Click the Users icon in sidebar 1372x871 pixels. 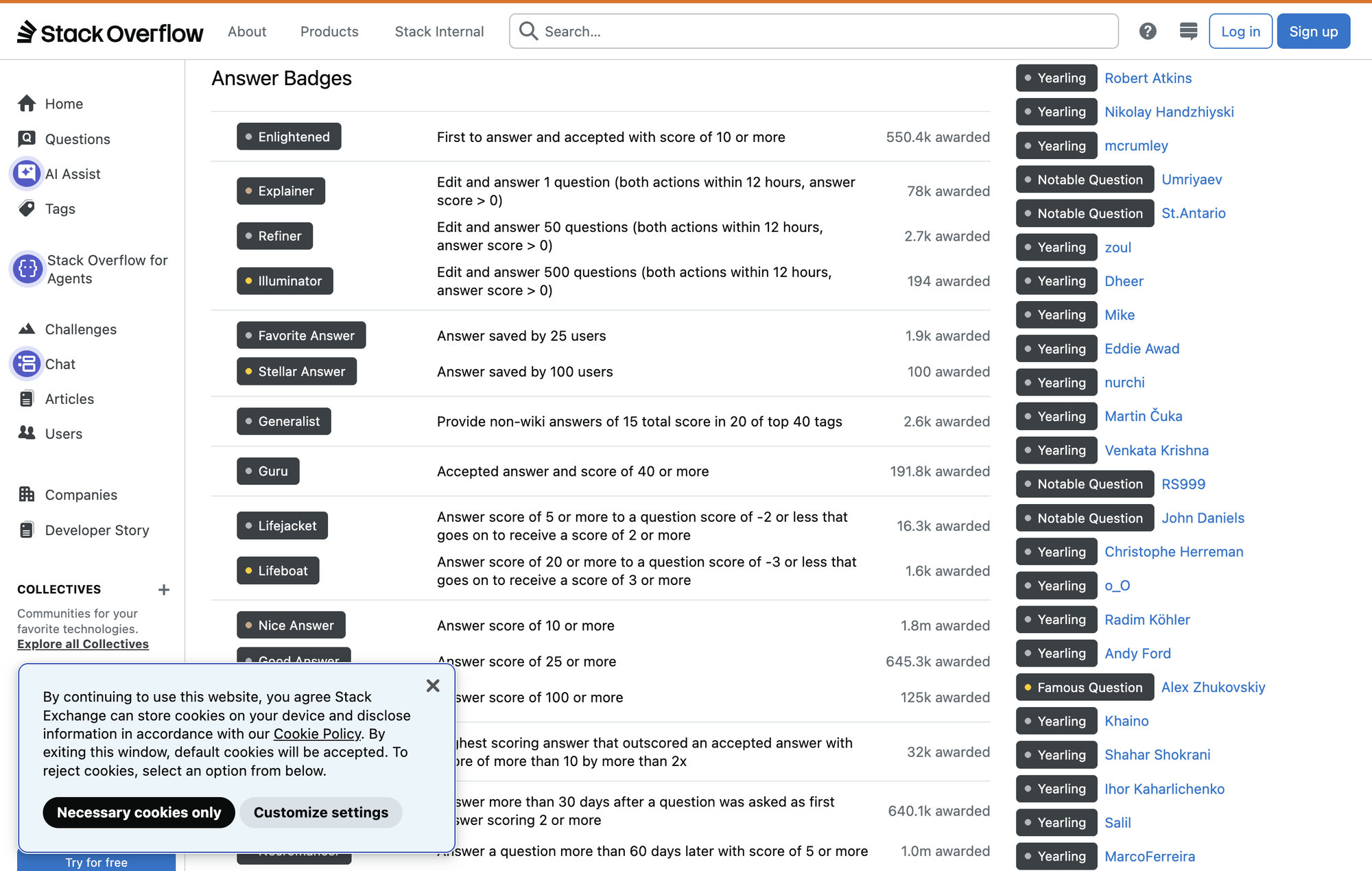coord(27,433)
